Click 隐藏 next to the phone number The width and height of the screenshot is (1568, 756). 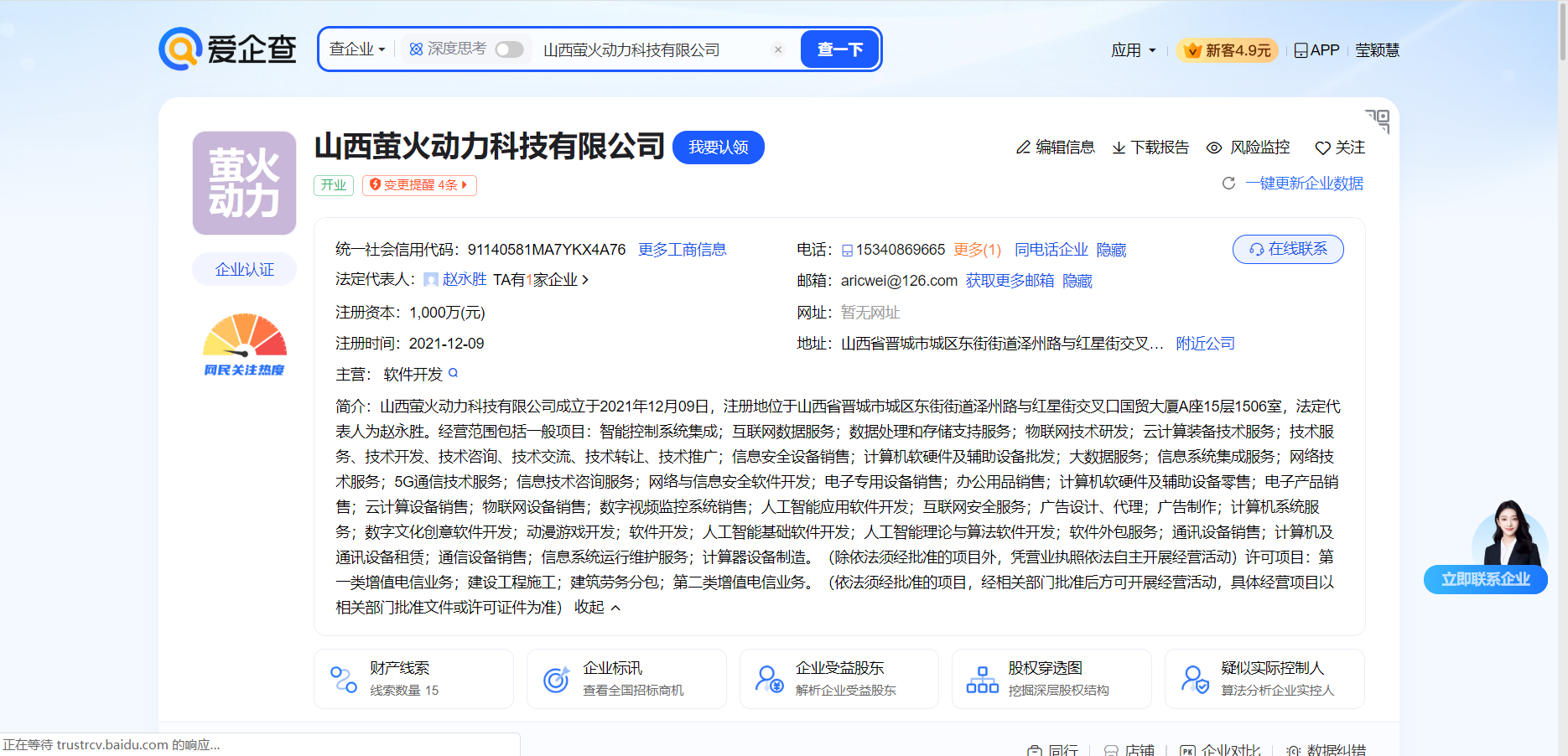point(1111,250)
